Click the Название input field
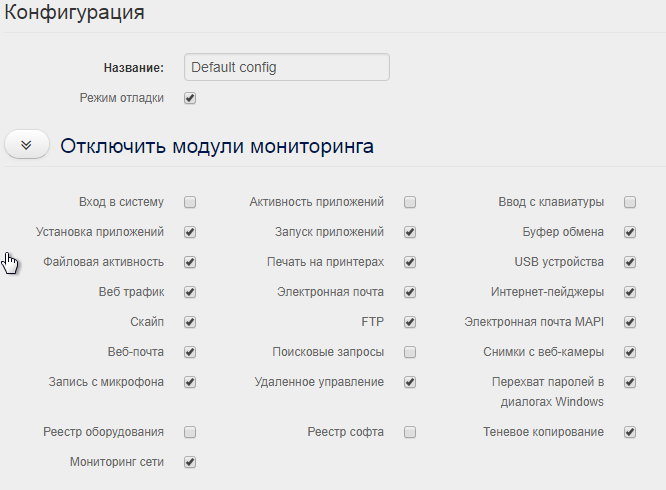Viewport: 666px width, 490px height. coord(287,68)
